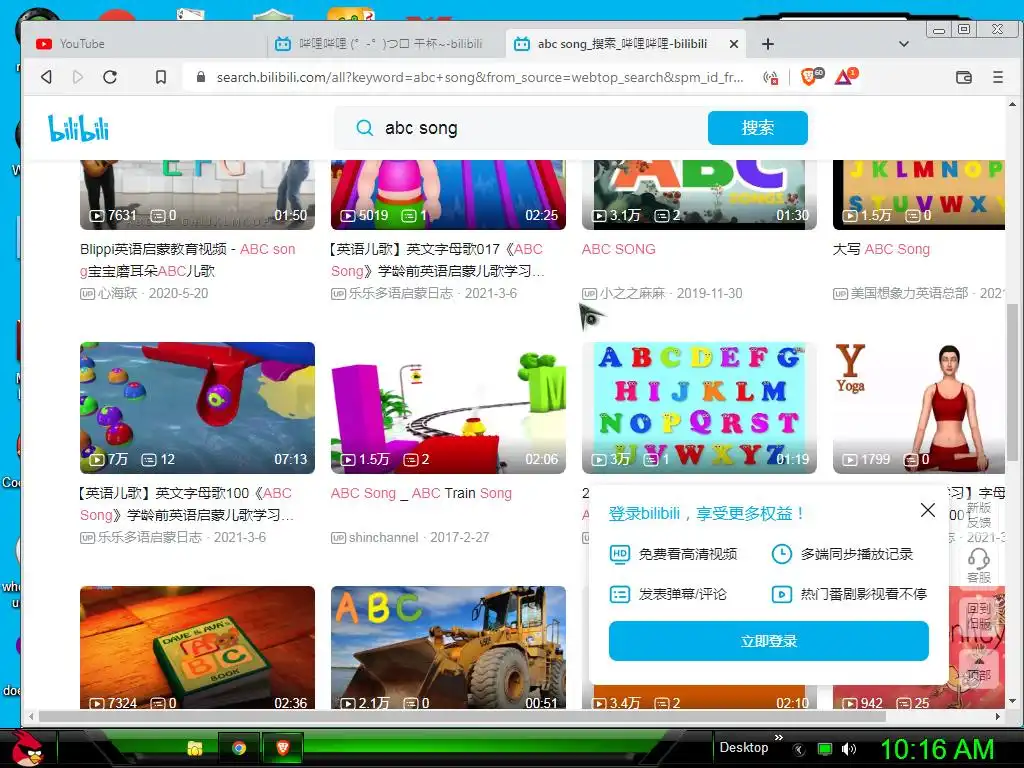
Task: Play the 01:50 Blippi video thumbnail
Action: (197, 195)
